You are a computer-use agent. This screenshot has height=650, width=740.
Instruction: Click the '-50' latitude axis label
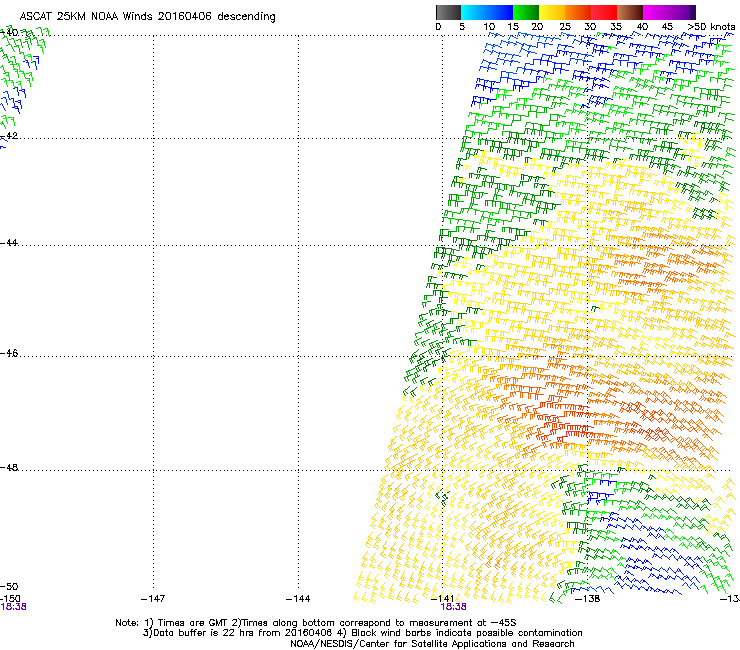9,587
